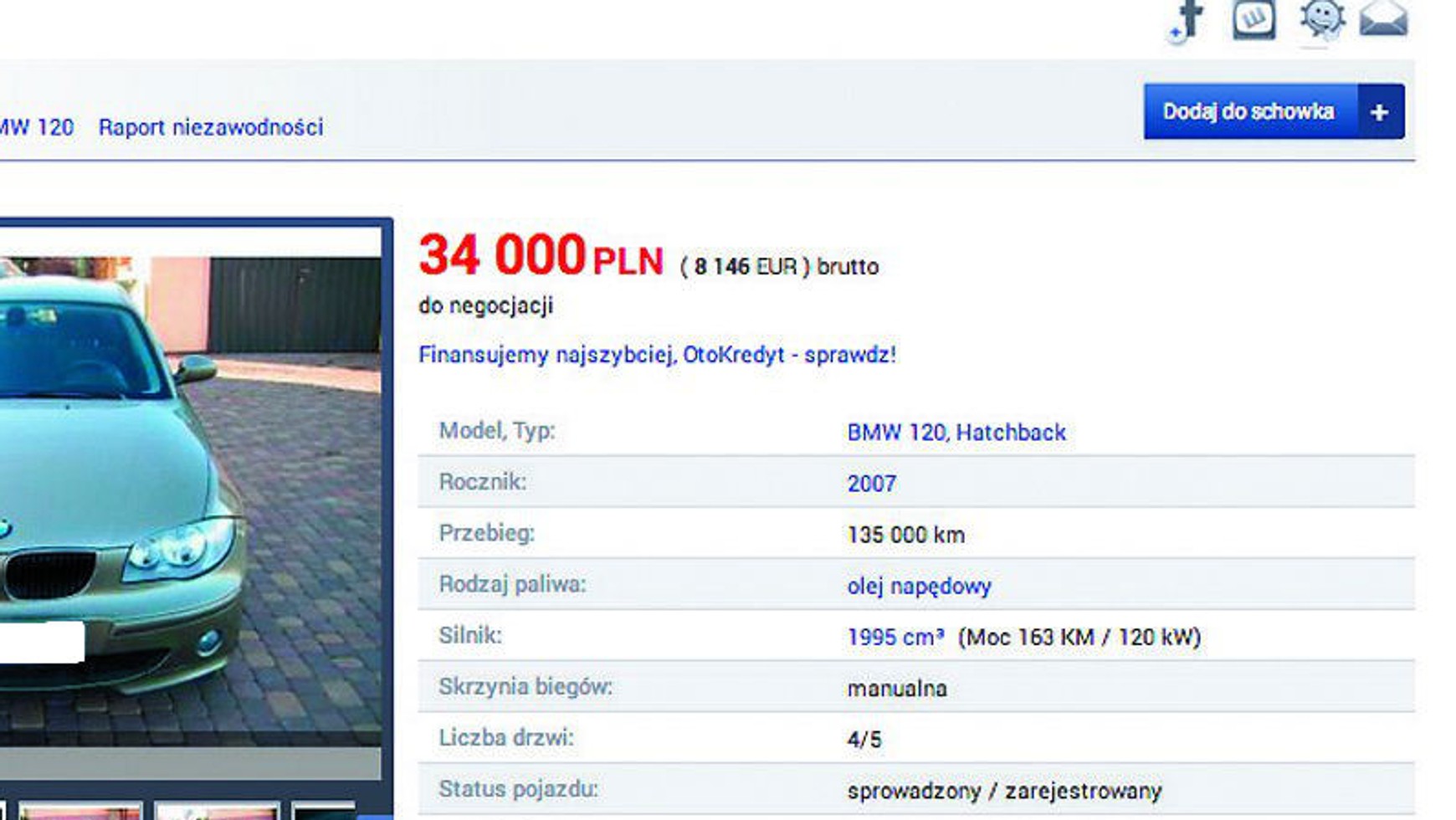The image size is (1456, 820).
Task: Share via the Gadu-Gadu sun icon
Action: [1321, 18]
